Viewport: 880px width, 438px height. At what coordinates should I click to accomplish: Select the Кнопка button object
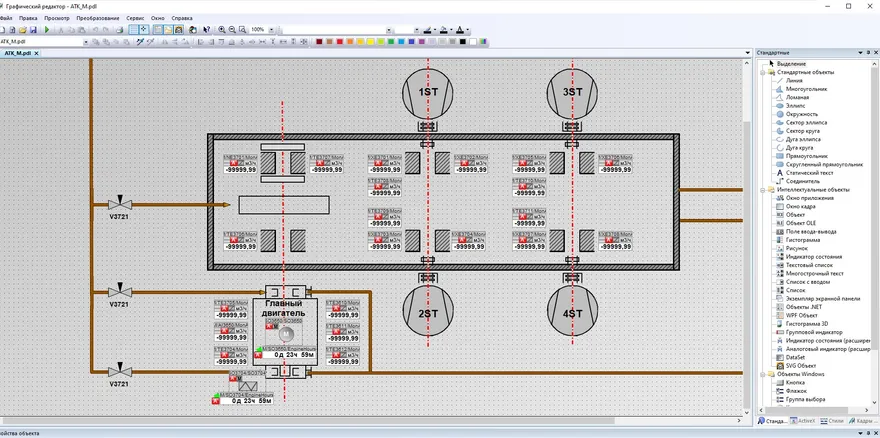[x=791, y=382]
